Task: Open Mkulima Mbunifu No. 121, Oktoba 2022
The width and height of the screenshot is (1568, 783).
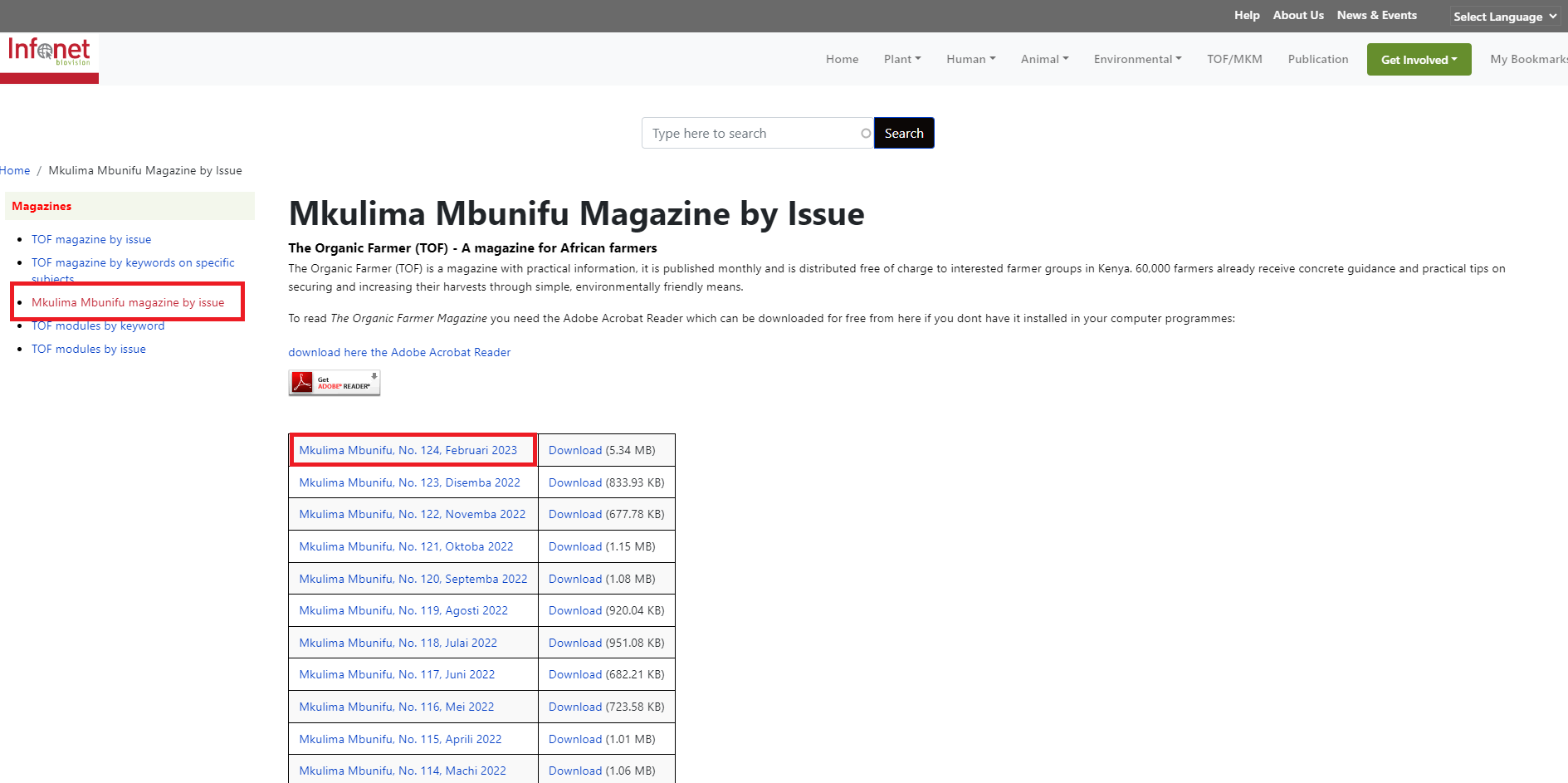Action: (406, 546)
